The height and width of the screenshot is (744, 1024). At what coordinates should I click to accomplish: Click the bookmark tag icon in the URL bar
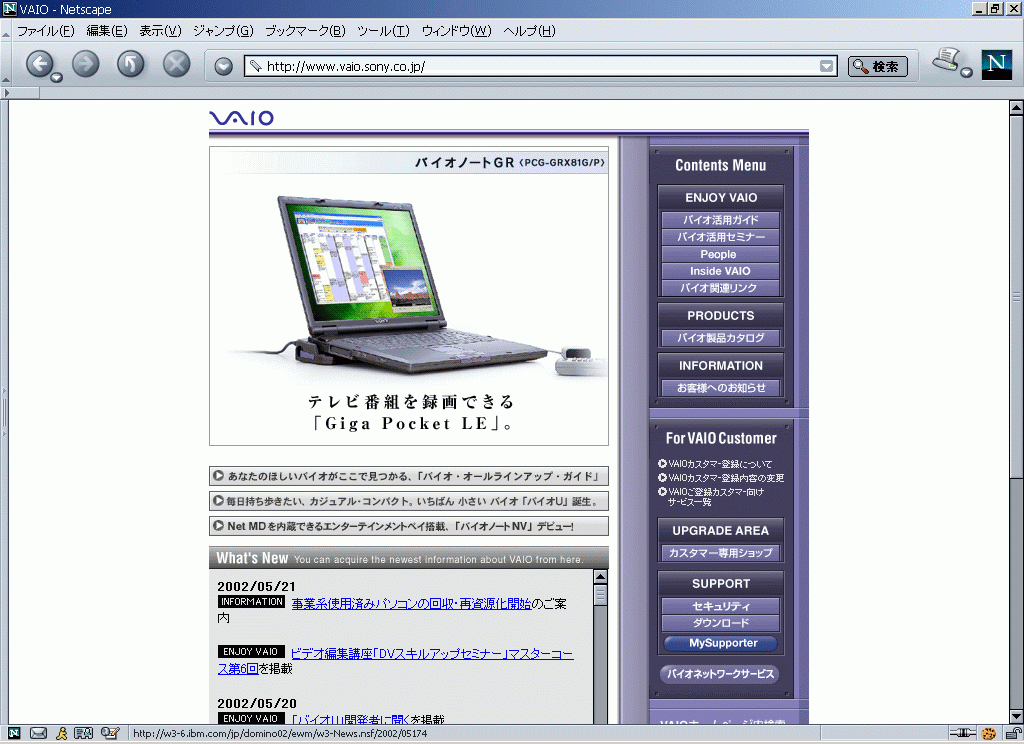255,66
